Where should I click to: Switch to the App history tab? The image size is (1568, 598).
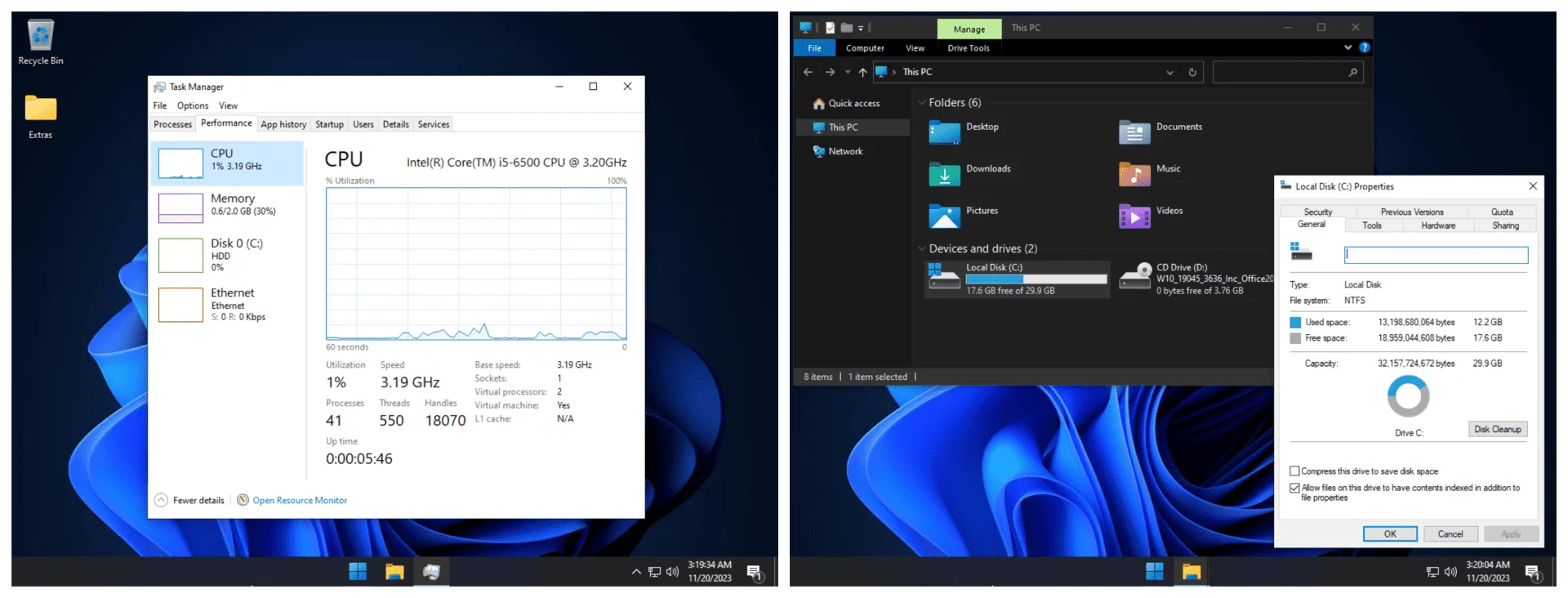click(x=283, y=124)
